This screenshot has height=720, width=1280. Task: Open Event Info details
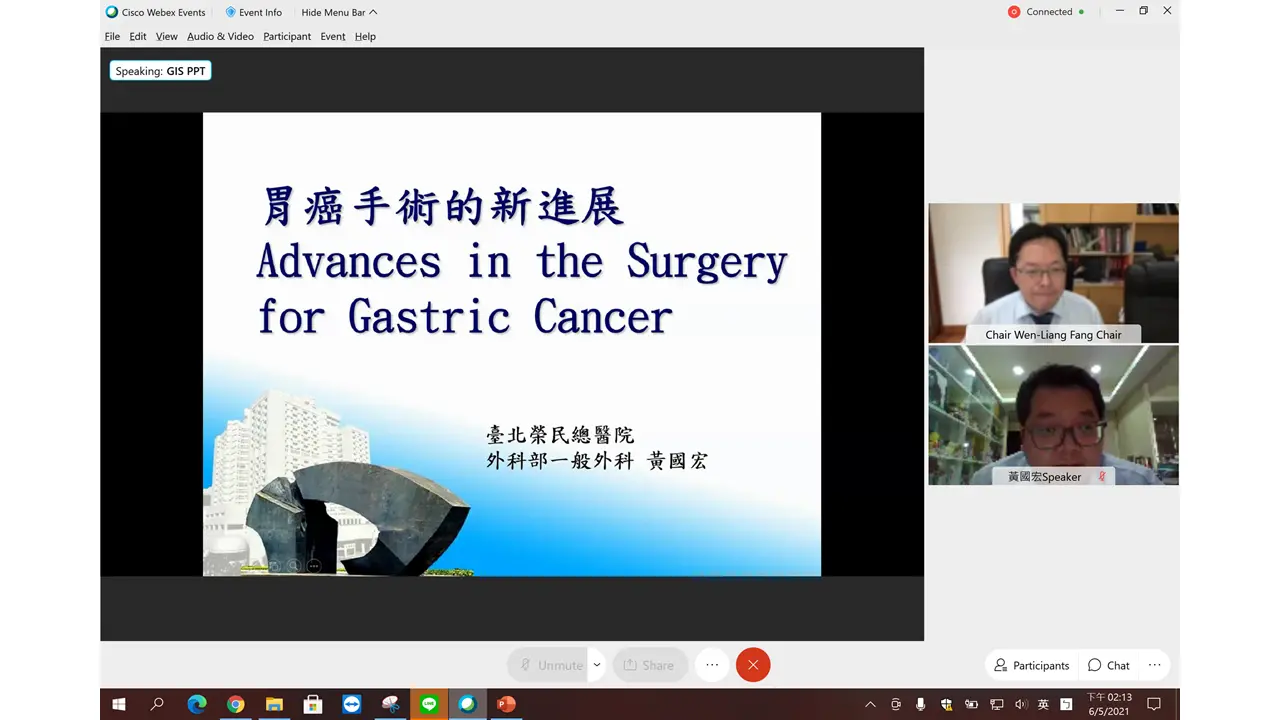click(254, 12)
